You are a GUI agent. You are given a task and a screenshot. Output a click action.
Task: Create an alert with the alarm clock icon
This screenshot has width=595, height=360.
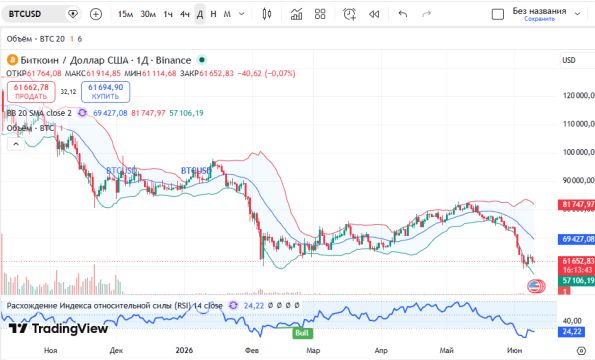[349, 14]
